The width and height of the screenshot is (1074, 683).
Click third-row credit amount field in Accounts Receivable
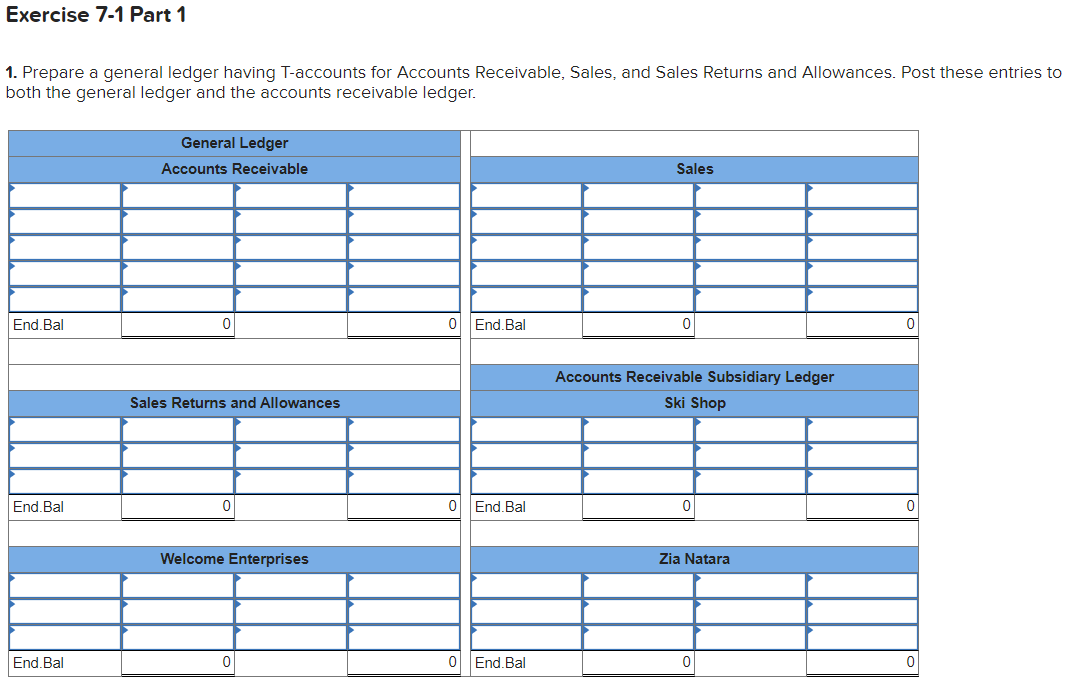[403, 248]
